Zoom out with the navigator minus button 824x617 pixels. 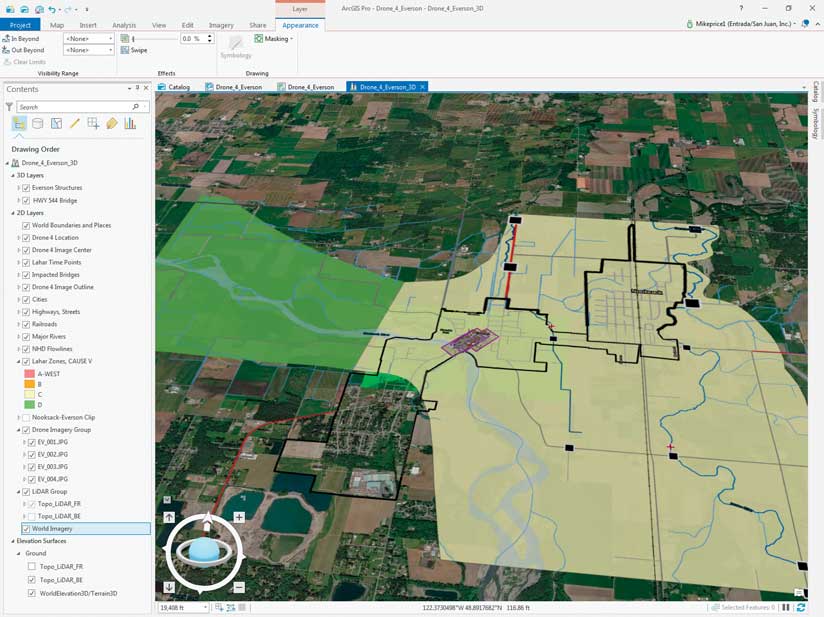(239, 587)
